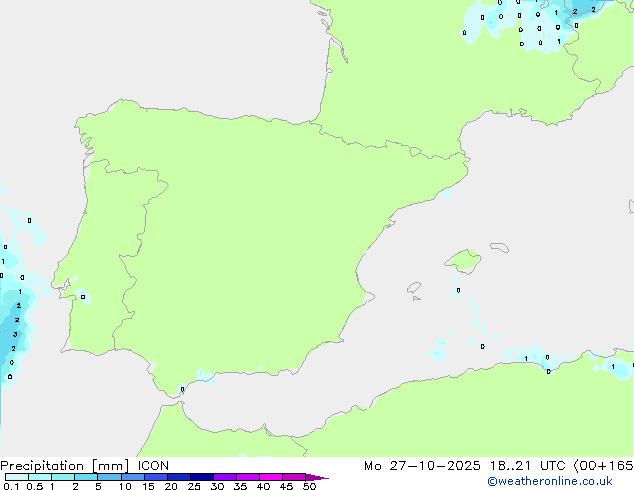Click the rain value at Strait of Gibraltar
Image resolution: width=634 pixels, height=490 pixels.
pyautogui.click(x=182, y=389)
